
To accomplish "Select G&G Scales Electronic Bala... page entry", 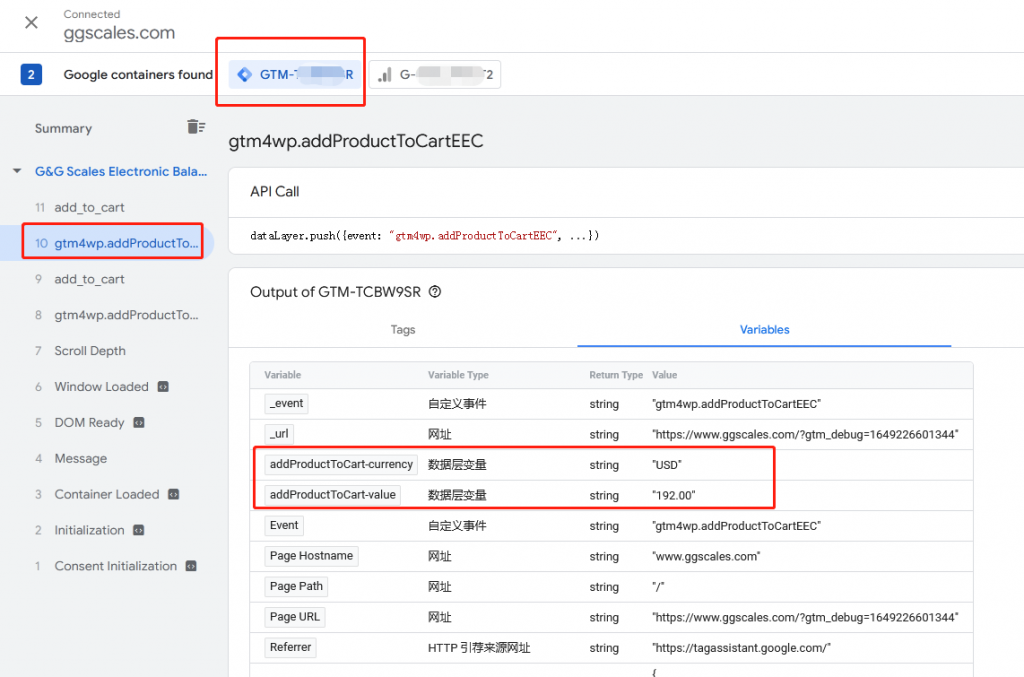I will point(121,171).
